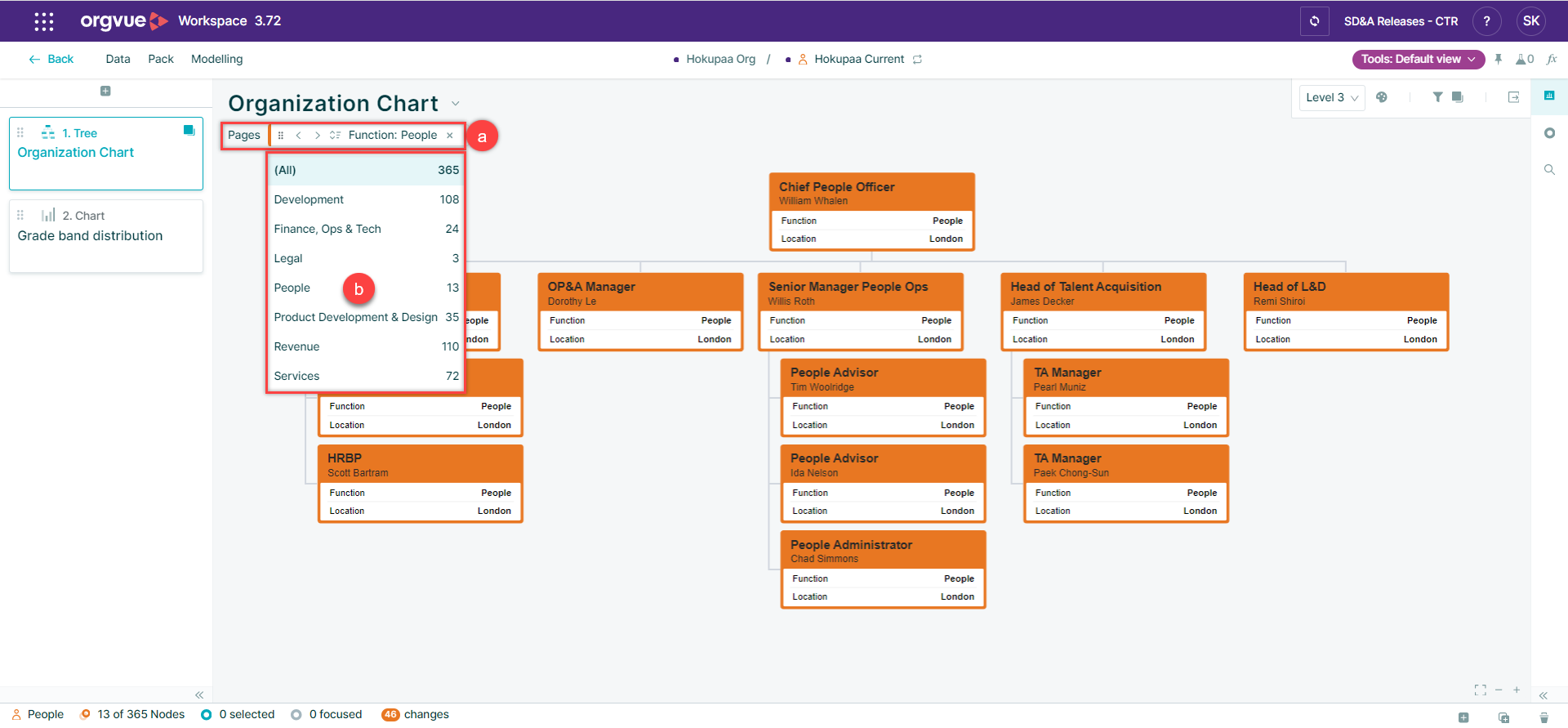
Task: Click the ring node icon in right sidebar
Action: [1549, 133]
